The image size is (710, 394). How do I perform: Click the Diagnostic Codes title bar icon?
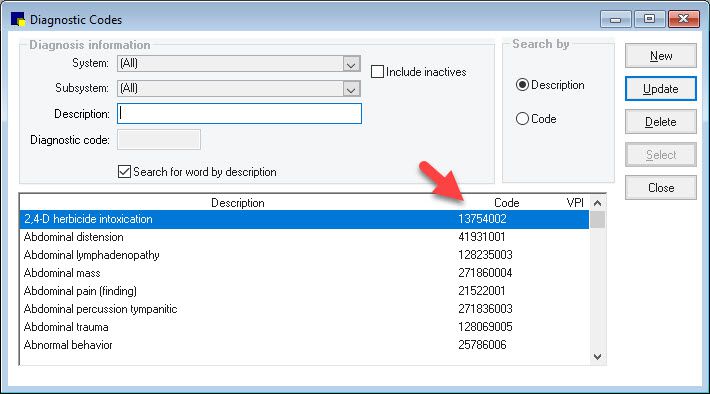click(x=18, y=19)
